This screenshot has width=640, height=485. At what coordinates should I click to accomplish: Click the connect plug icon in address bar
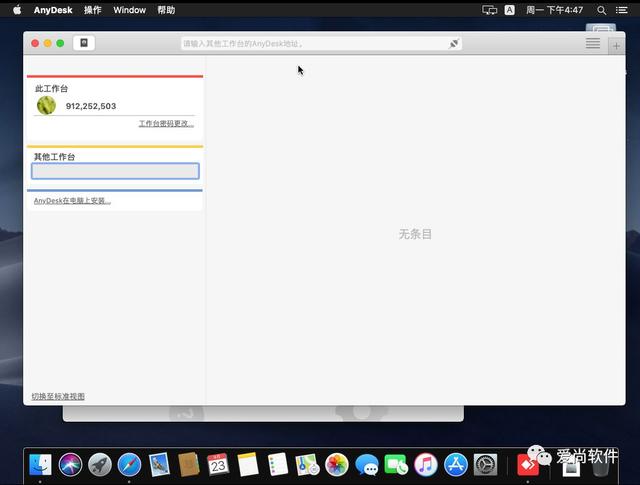coord(454,43)
